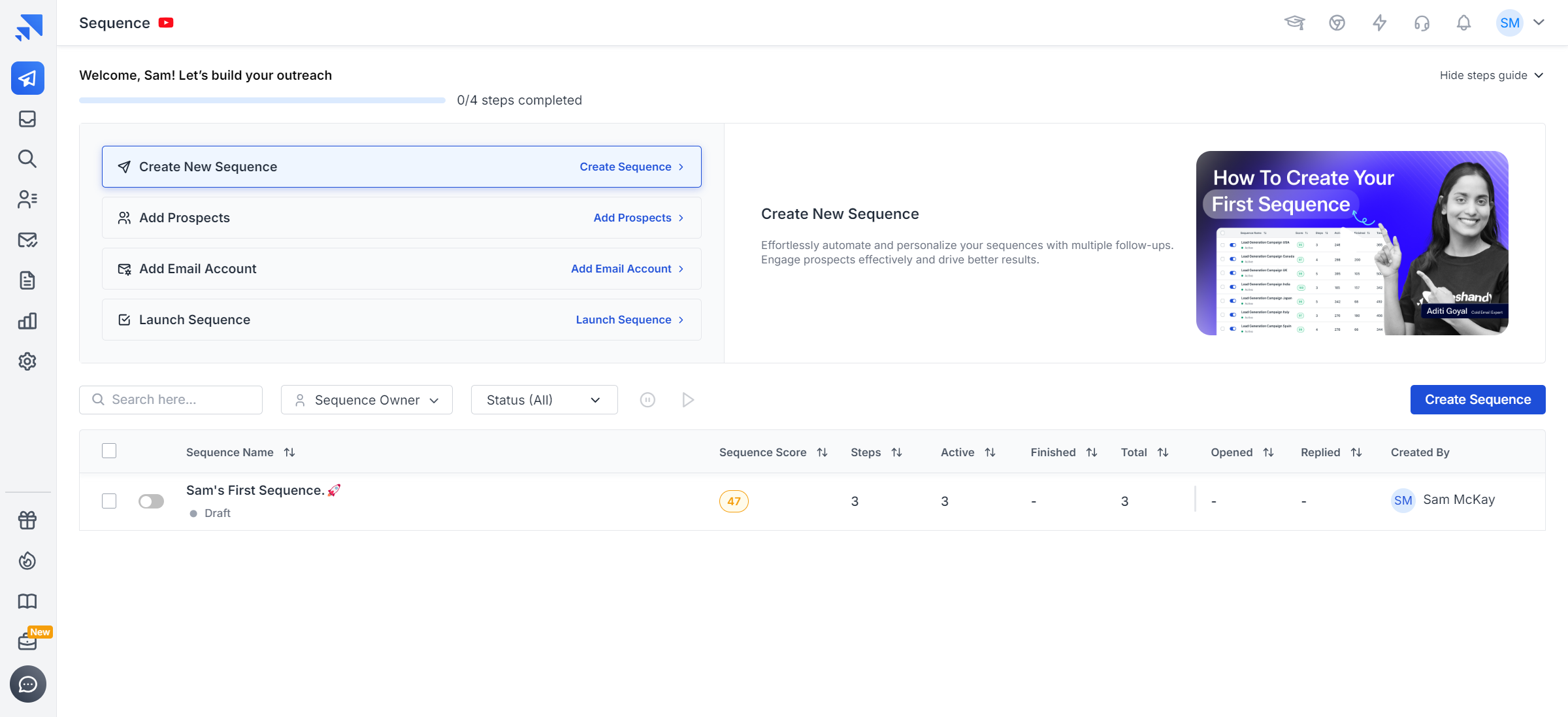1568x717 pixels.
Task: Open the headset support icon
Action: 1422,23
